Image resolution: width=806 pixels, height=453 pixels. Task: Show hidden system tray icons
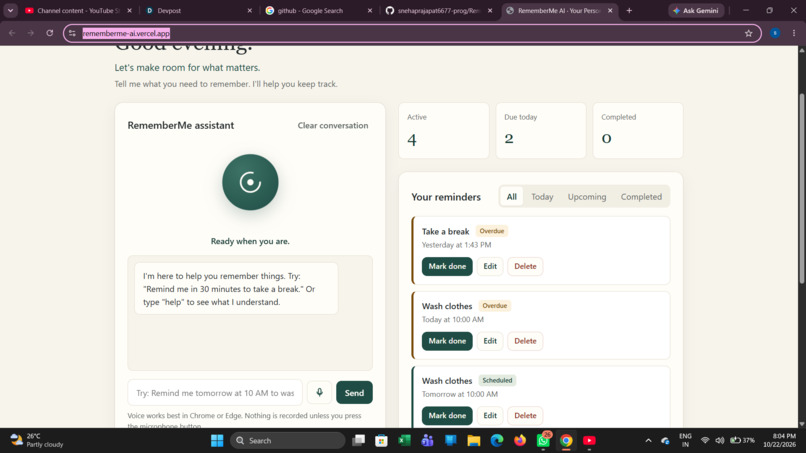point(648,441)
